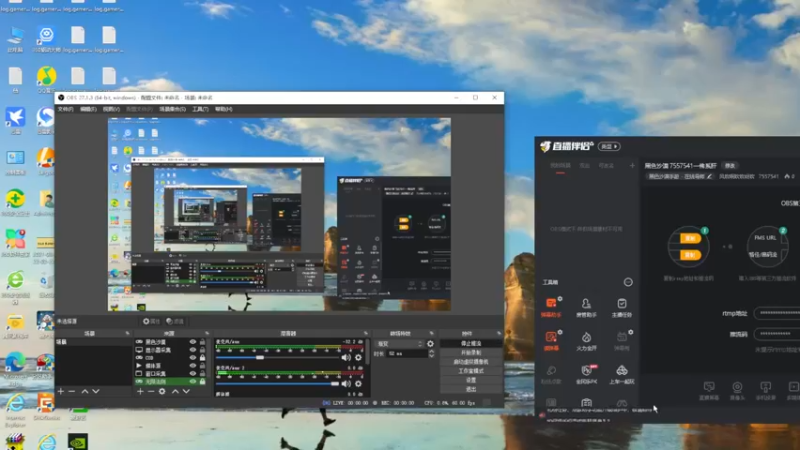Open settings gear for 麦克风/Aux 2 mixer track

coord(358,384)
